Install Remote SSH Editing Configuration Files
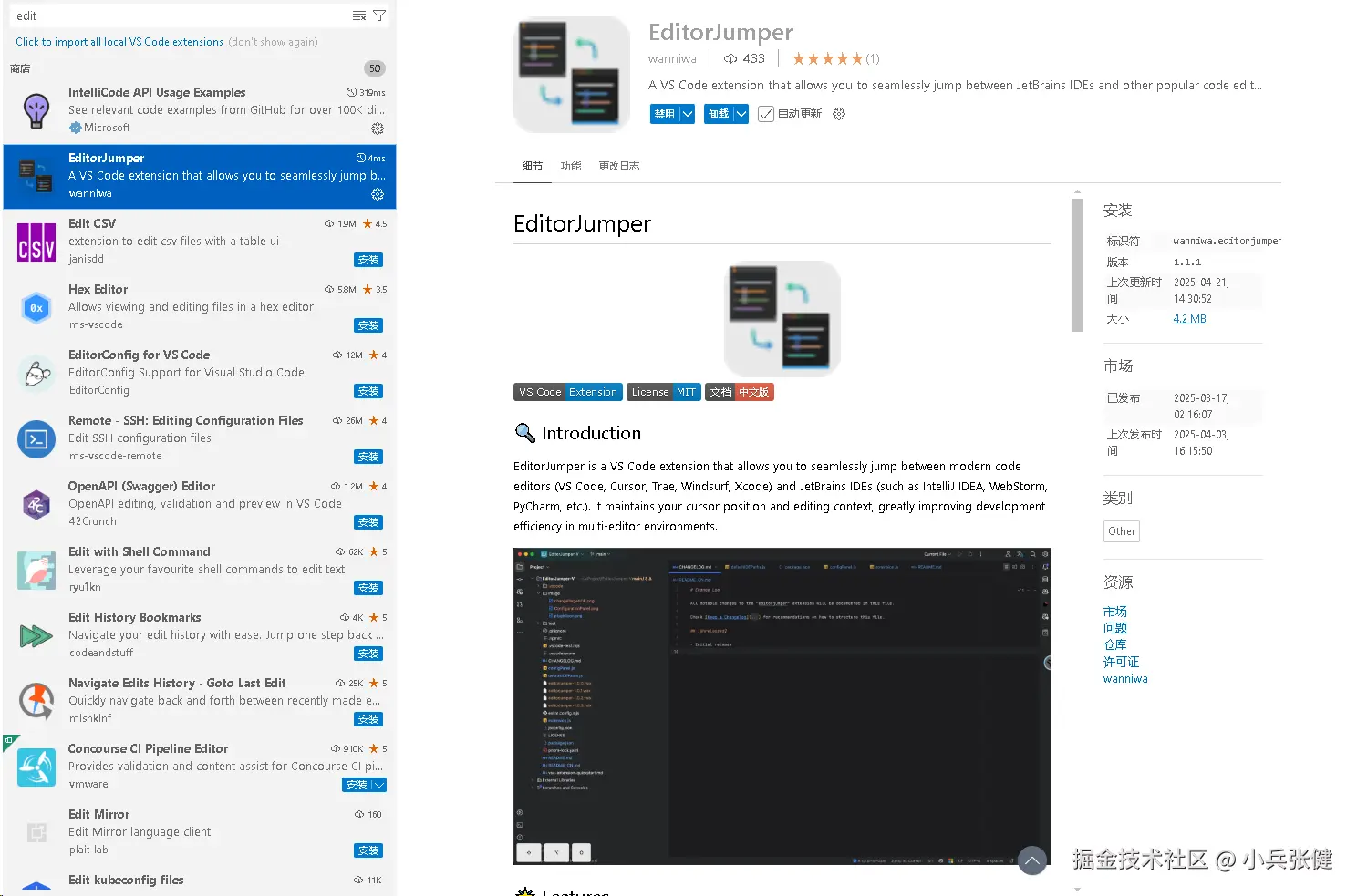Viewport: 1357px width, 896px height. 368,457
